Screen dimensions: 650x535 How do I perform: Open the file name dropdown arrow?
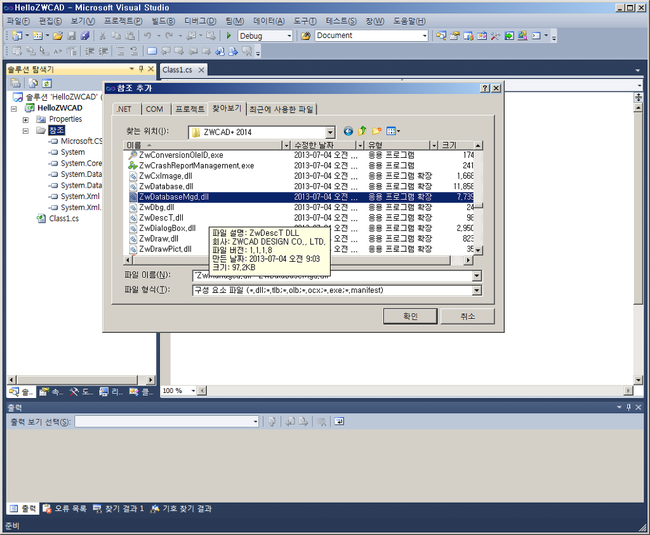point(477,276)
